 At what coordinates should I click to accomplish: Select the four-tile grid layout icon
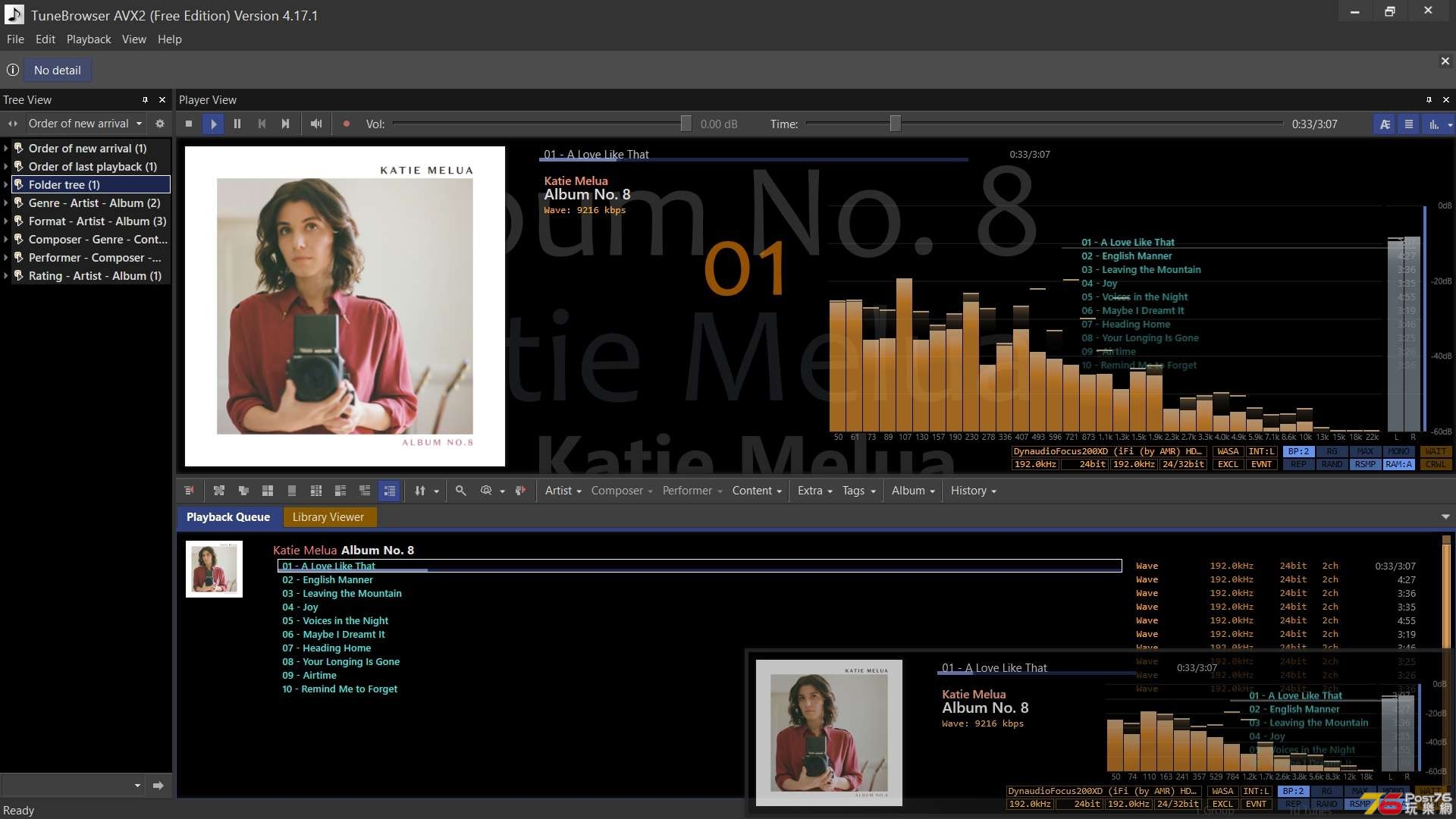click(x=268, y=491)
